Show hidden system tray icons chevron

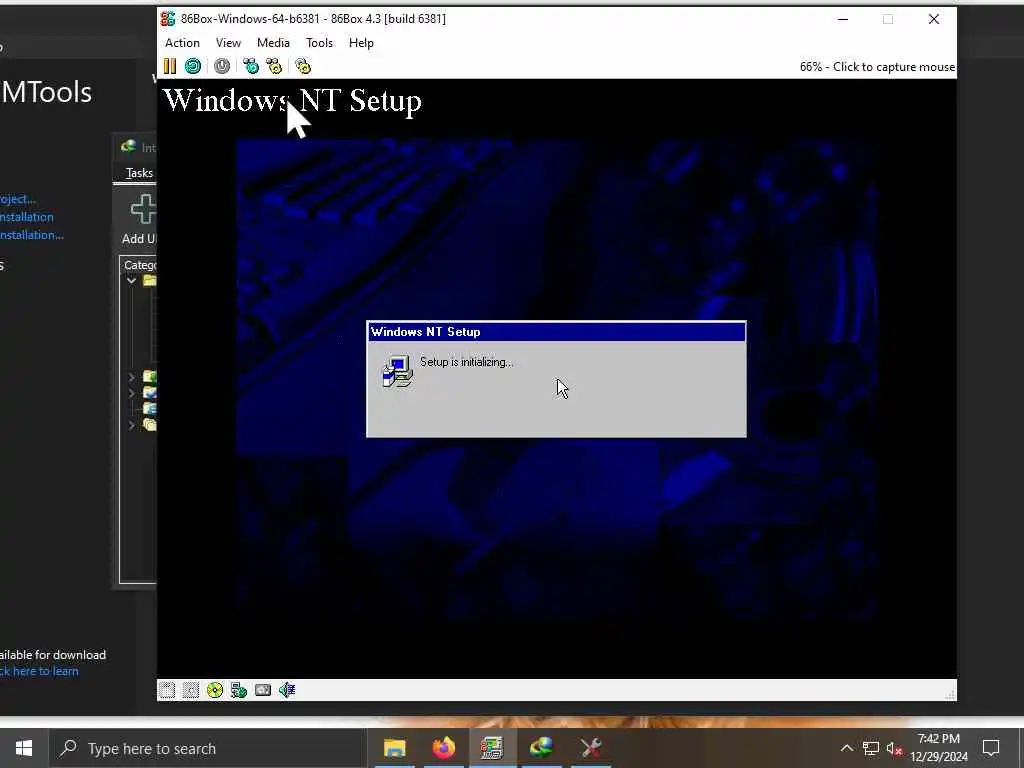coord(846,748)
